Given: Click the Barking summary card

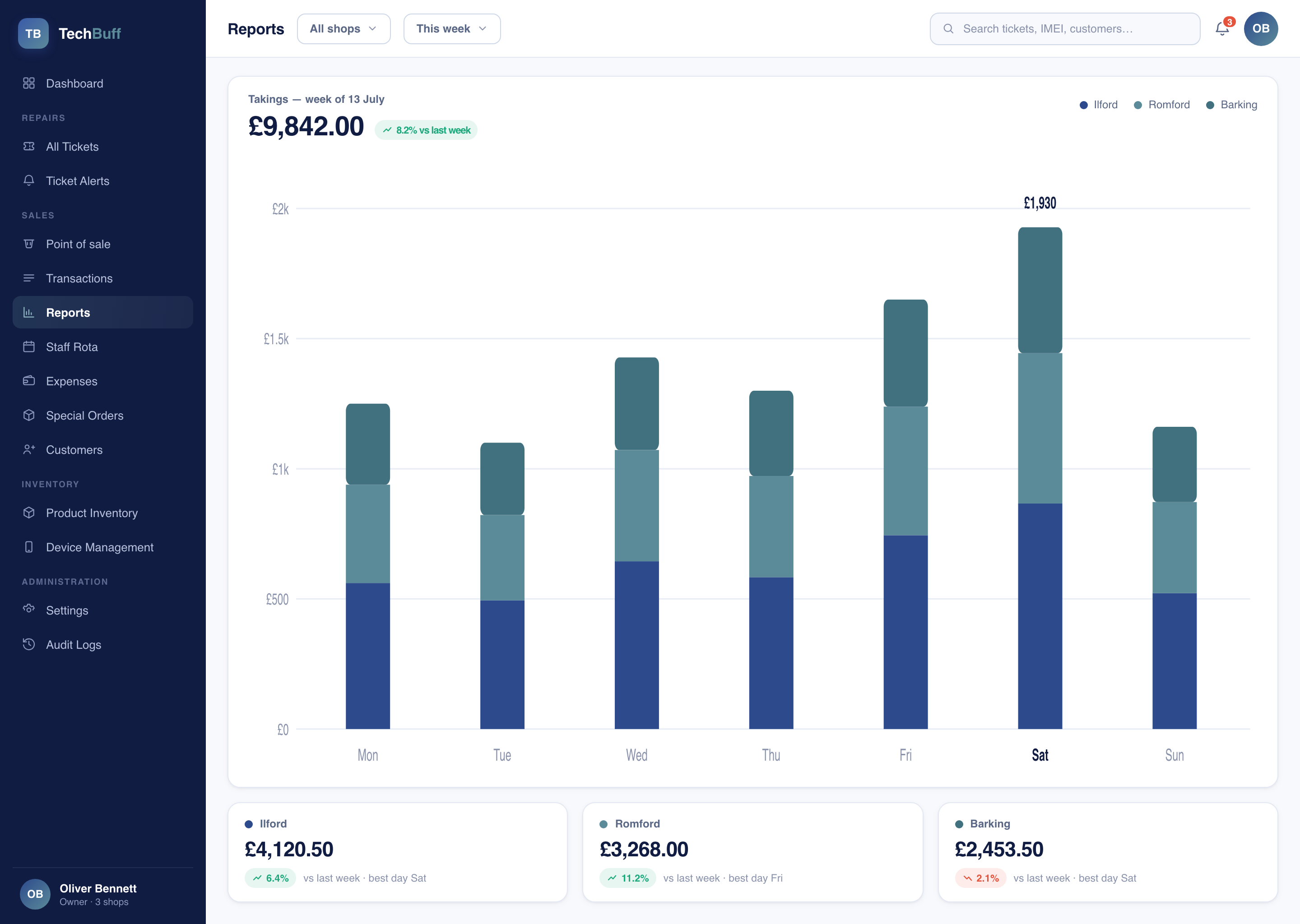Looking at the screenshot, I should tap(1108, 852).
